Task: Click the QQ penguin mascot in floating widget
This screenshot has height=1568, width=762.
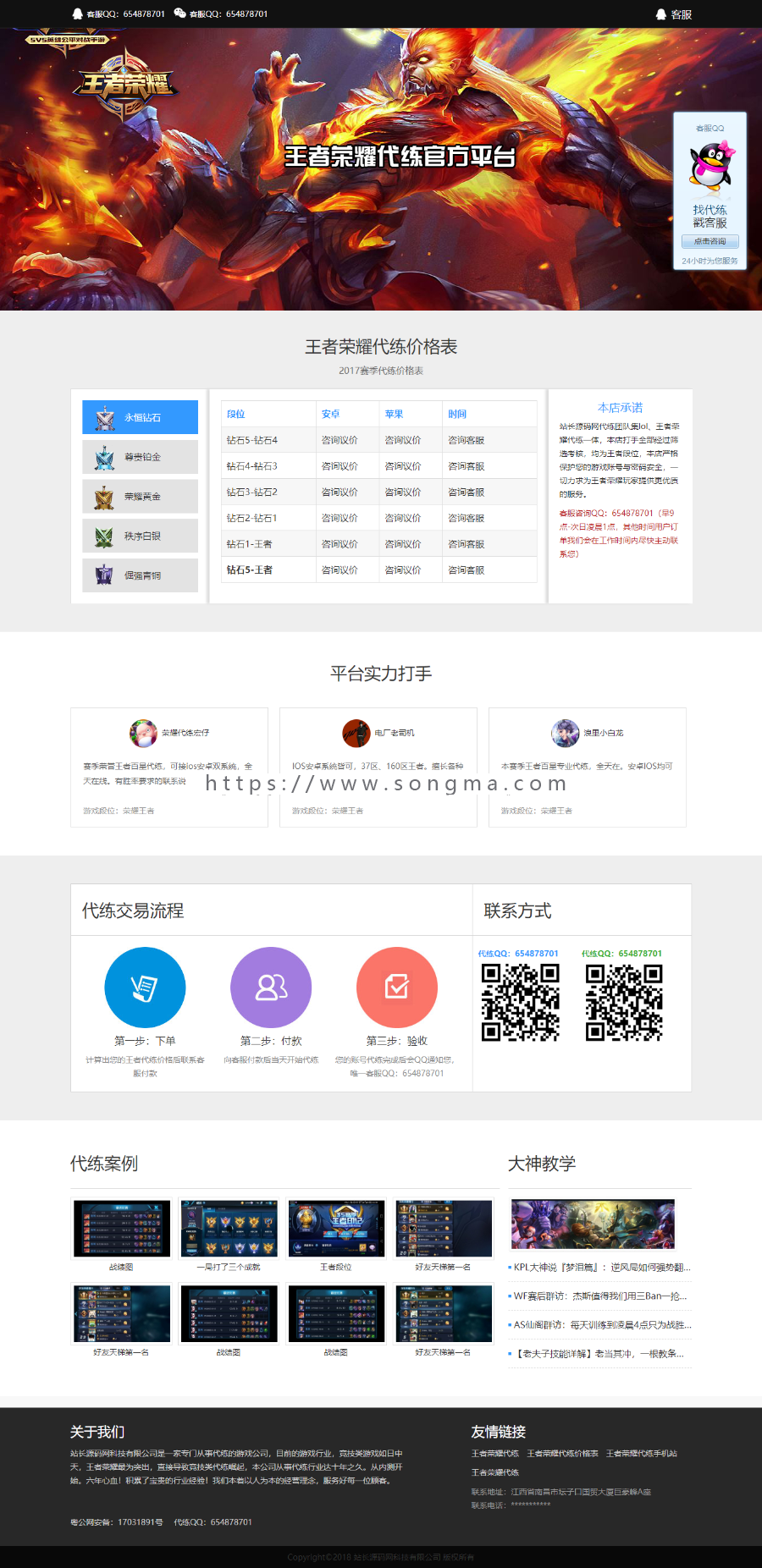Action: point(710,166)
